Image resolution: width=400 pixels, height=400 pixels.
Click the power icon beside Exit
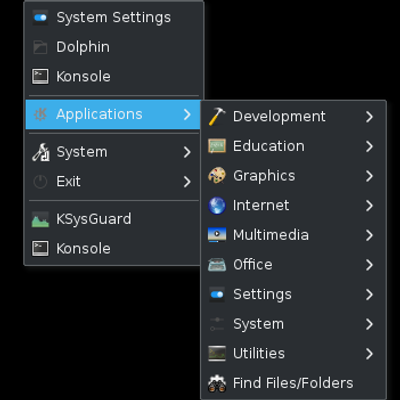(x=40, y=182)
